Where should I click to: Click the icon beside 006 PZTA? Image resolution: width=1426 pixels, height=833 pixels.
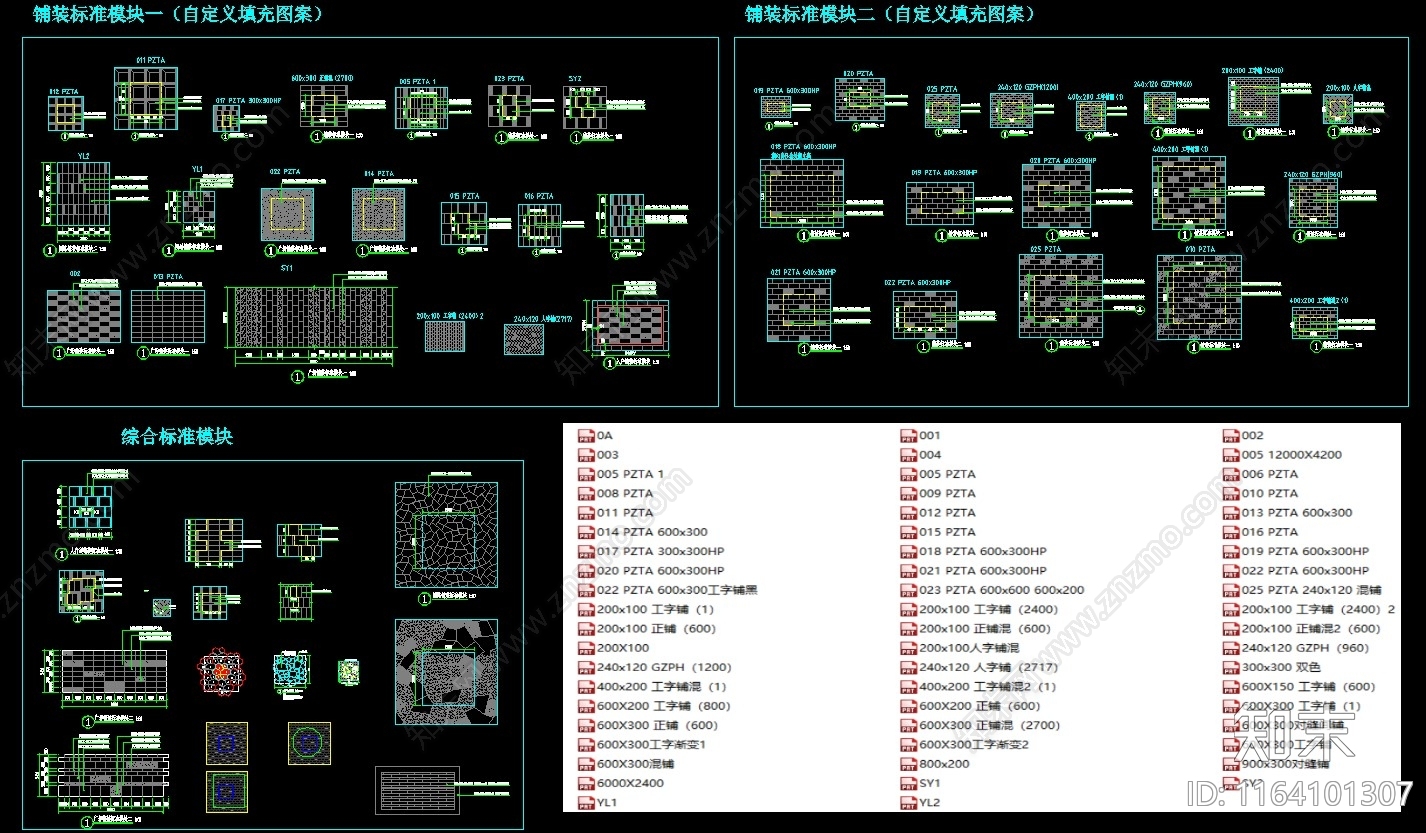1230,474
